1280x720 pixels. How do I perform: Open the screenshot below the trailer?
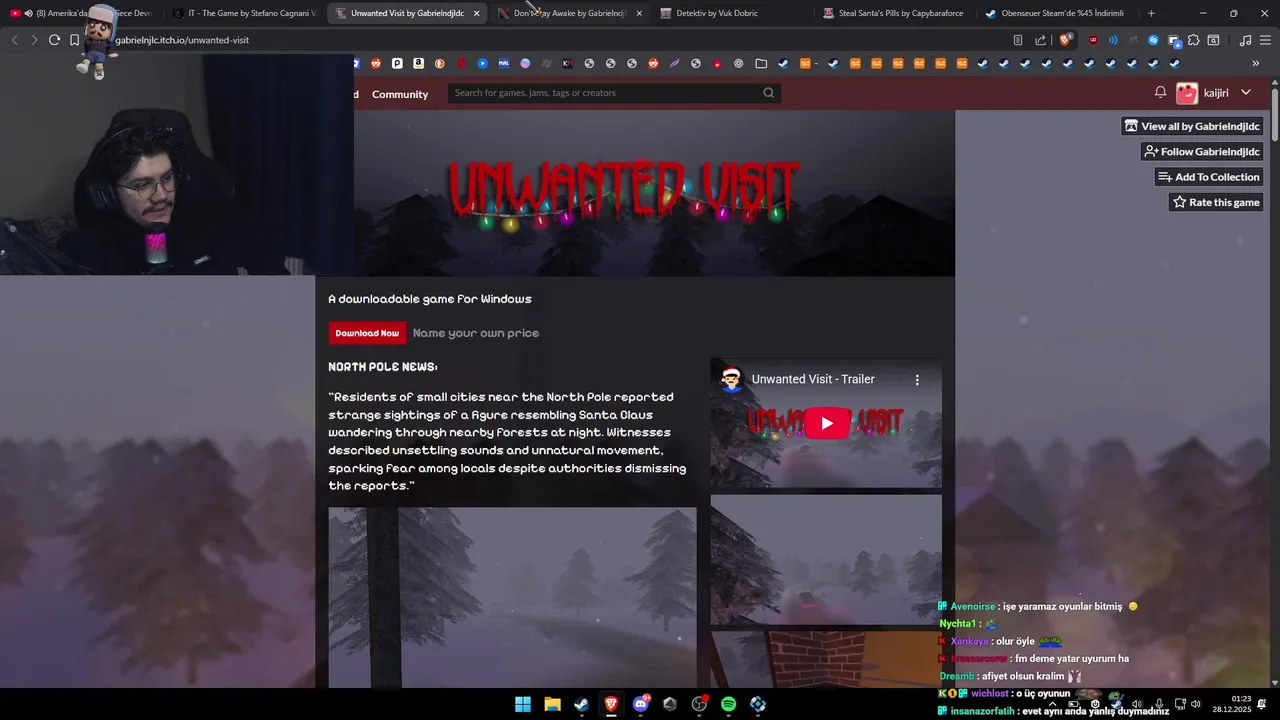click(826, 559)
